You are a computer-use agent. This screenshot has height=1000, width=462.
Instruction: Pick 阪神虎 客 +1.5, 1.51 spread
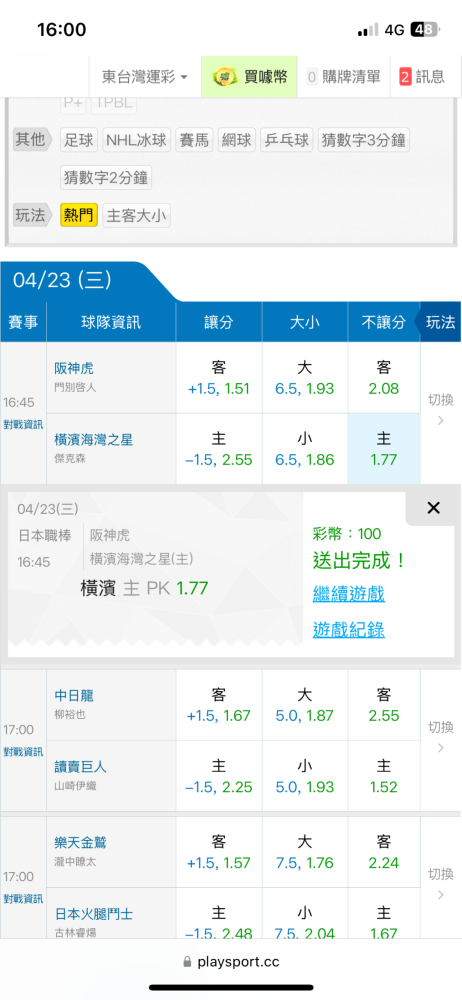pos(219,378)
